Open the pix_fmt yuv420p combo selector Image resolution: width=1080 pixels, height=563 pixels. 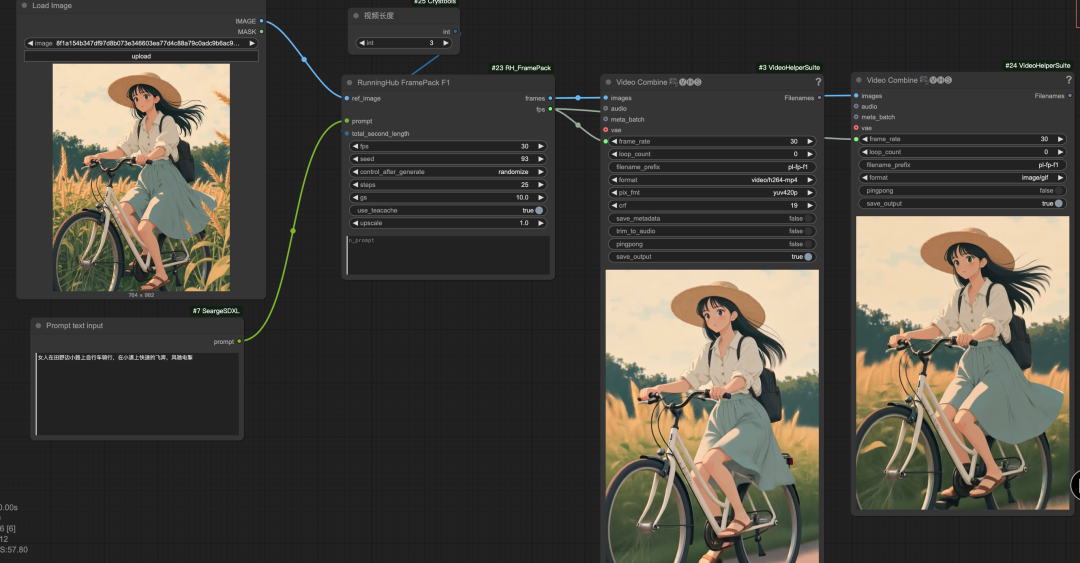[x=712, y=193]
